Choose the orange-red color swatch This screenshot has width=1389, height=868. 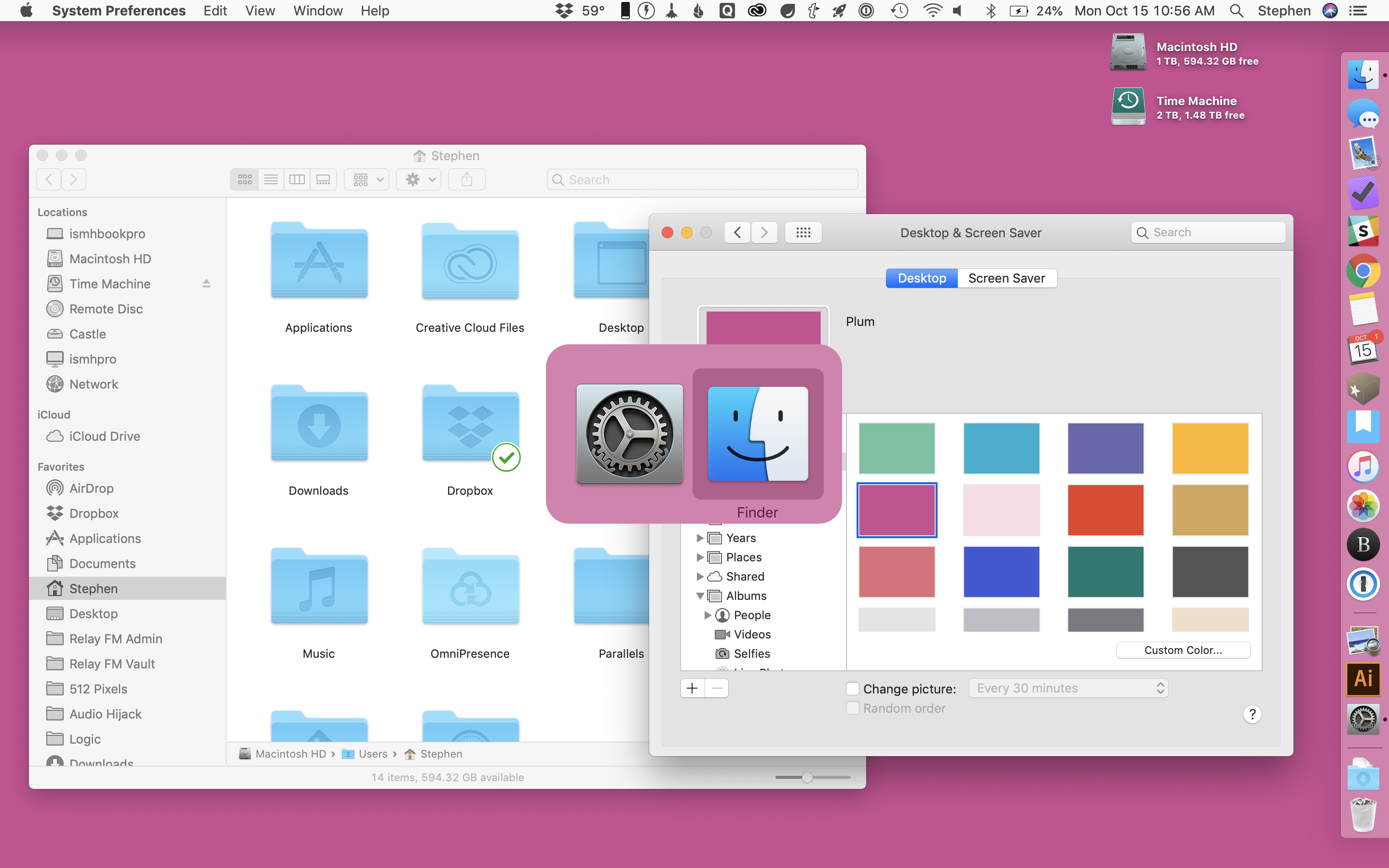[1105, 510]
